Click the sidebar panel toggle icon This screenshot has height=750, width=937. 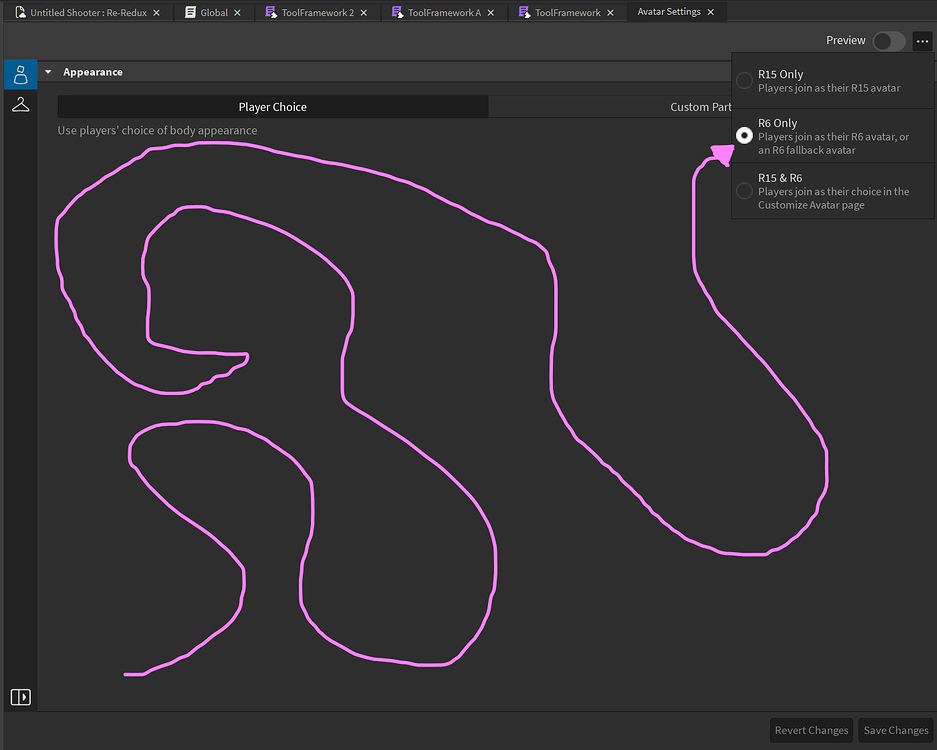click(x=20, y=697)
